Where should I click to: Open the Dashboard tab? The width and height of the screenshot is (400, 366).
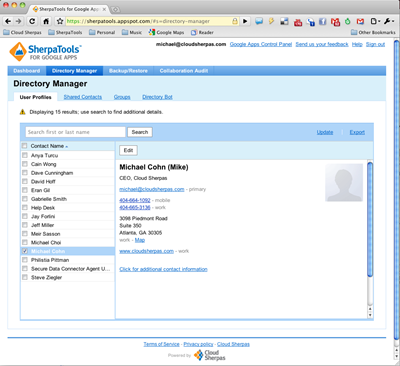27,71
